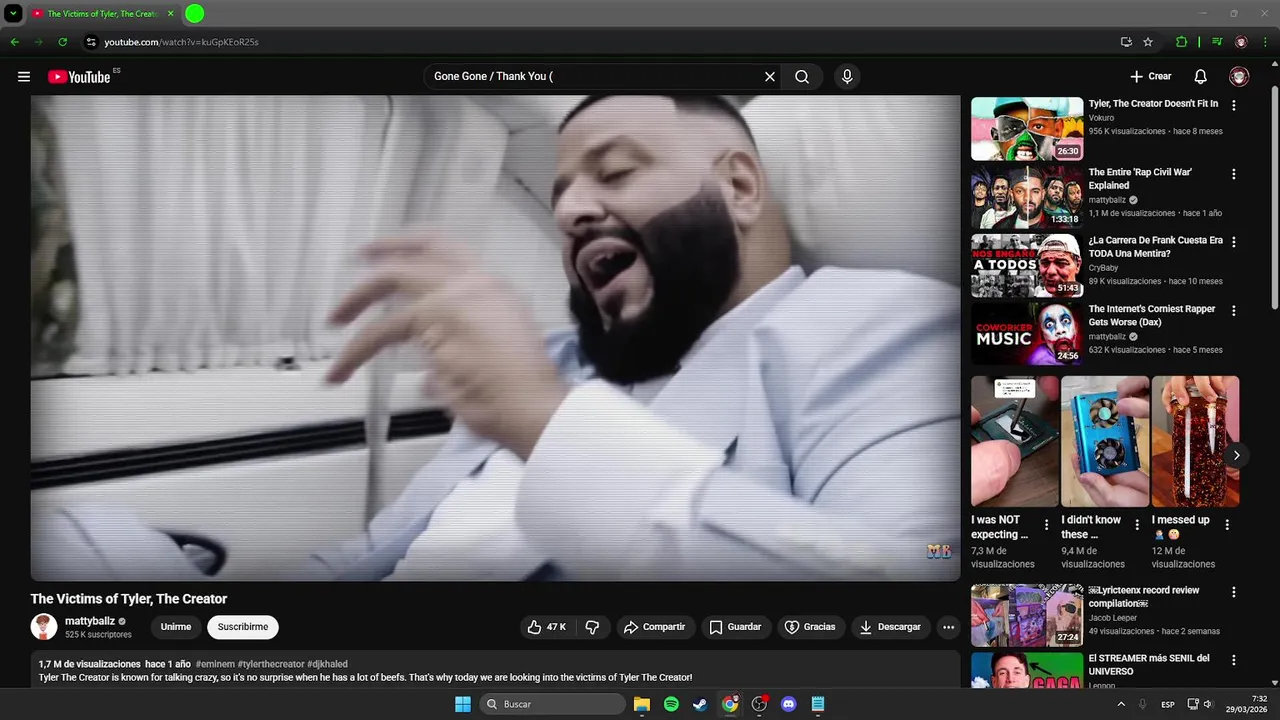Go back in browser history

point(14,42)
